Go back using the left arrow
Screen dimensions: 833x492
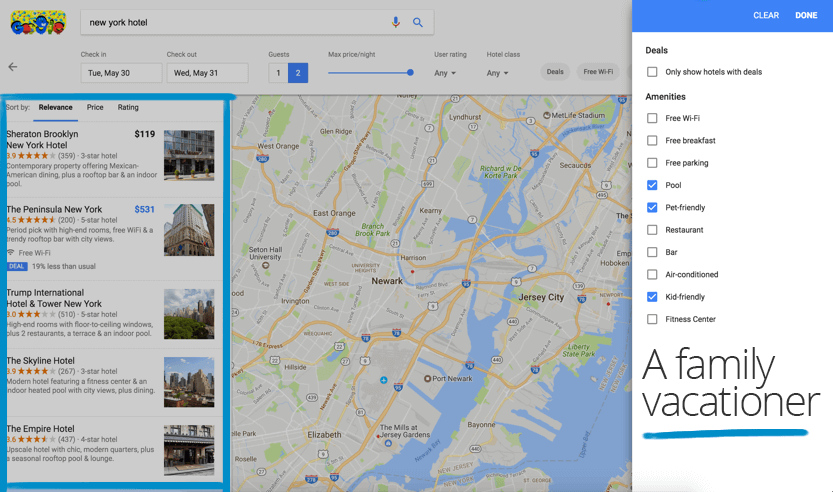[x=13, y=66]
